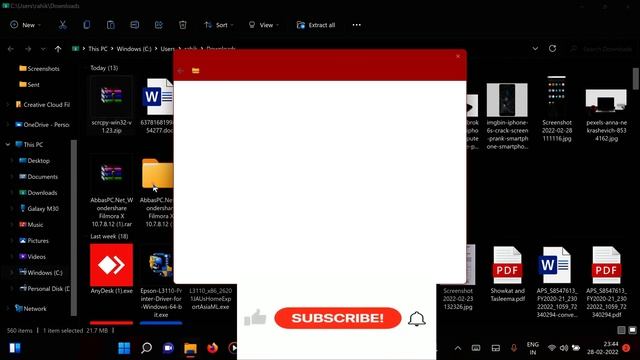
Task: Go up one folder level arrow
Action: 58,49
